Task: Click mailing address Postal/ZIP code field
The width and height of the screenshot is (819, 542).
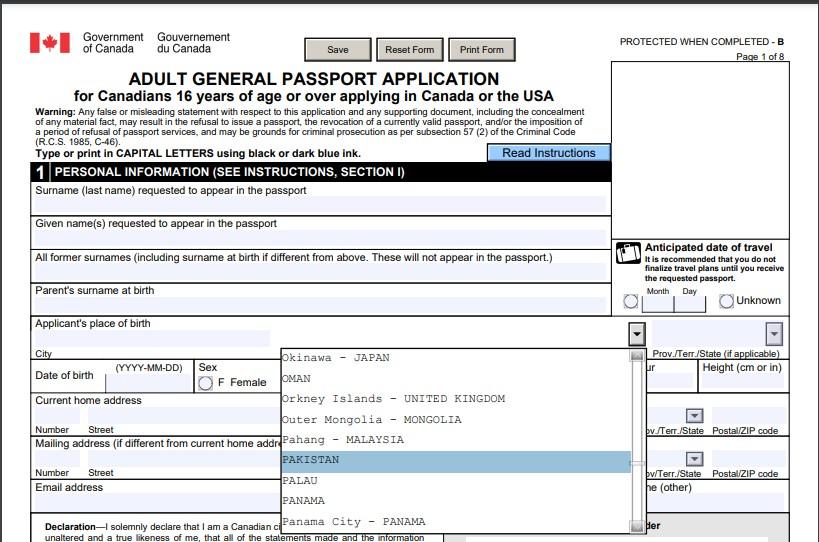Action: point(748,459)
